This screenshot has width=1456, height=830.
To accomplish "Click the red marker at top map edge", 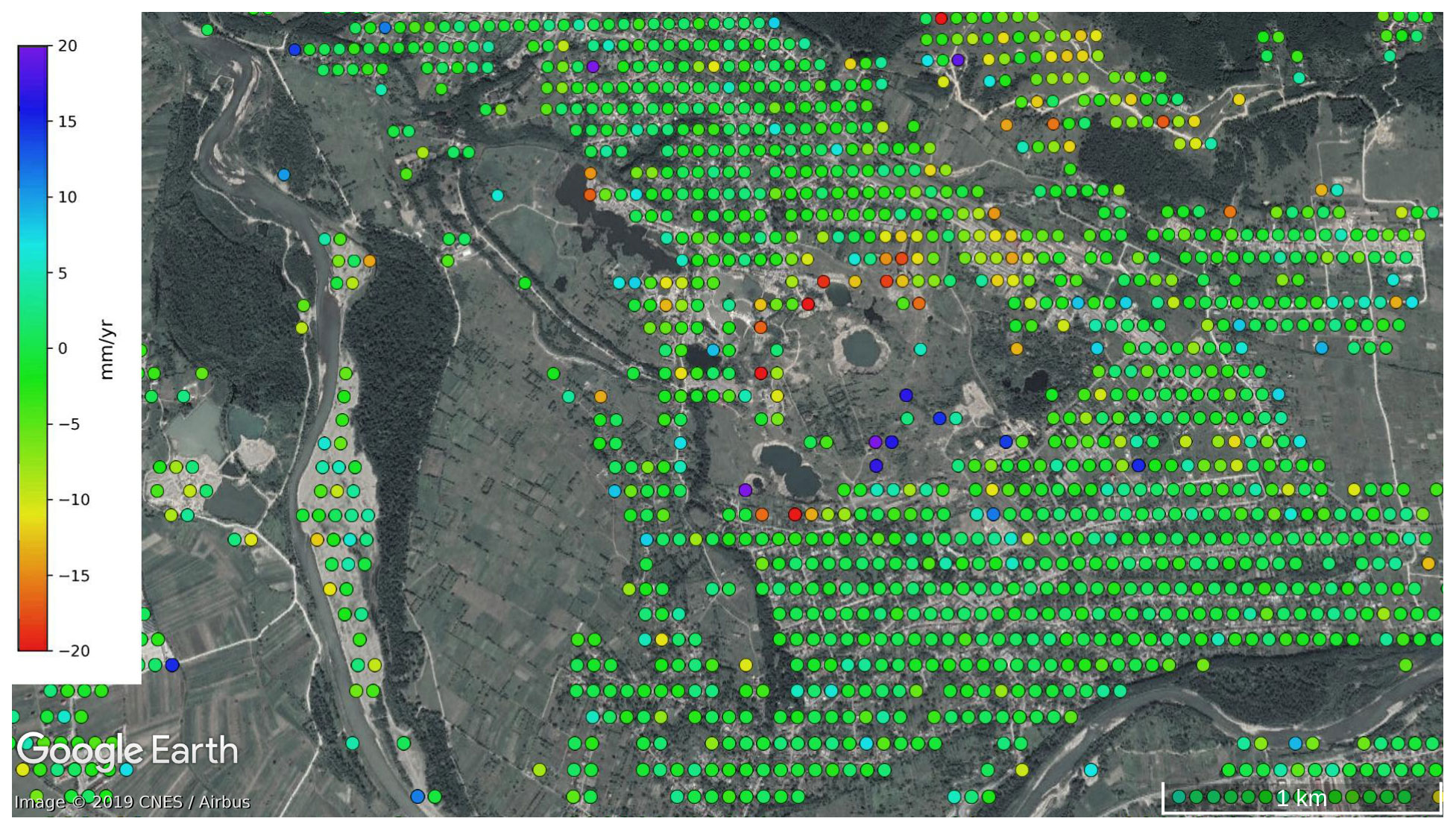I will coord(941,18).
